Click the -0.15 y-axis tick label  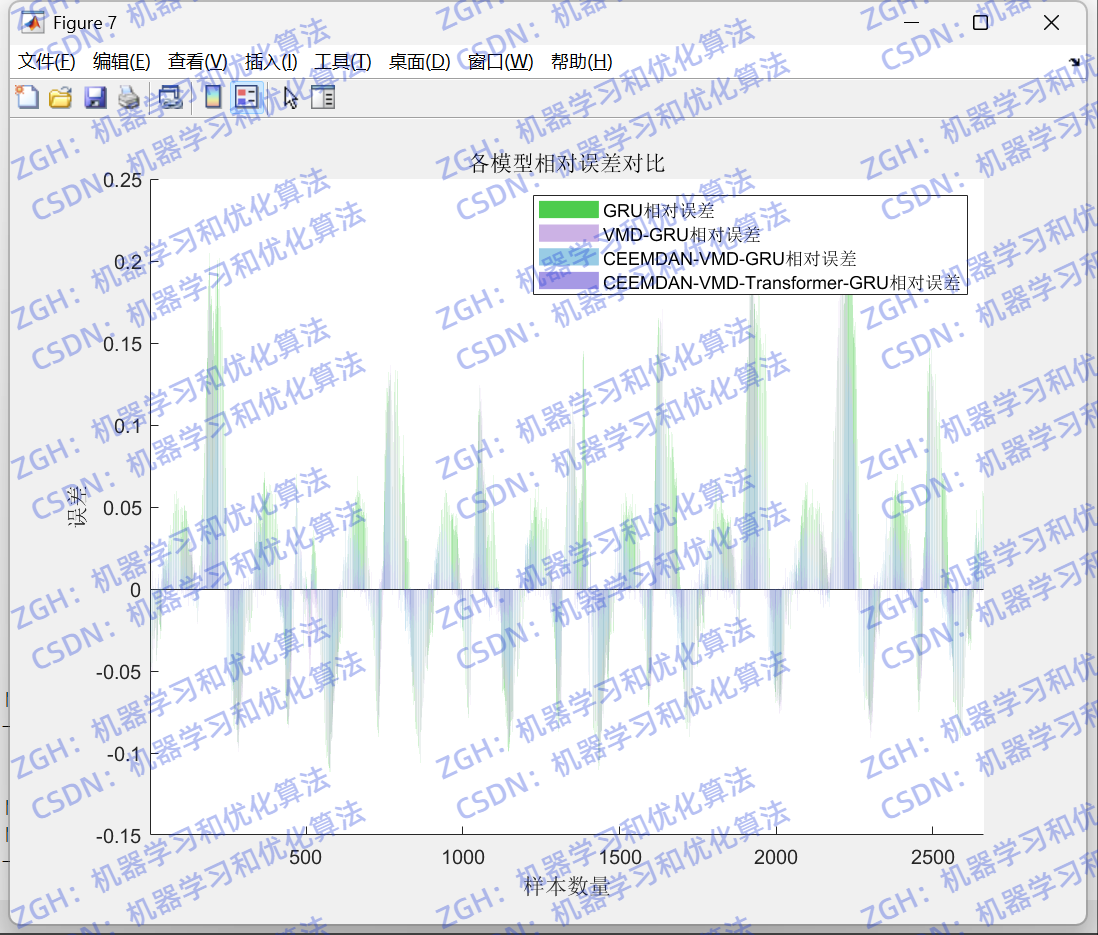tap(118, 836)
